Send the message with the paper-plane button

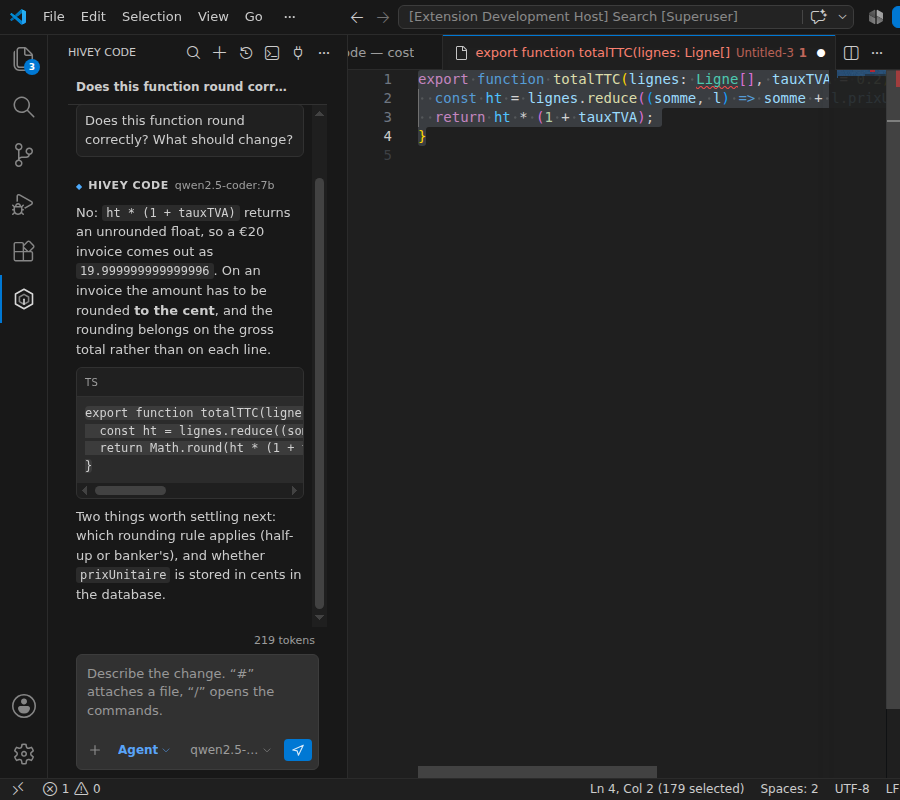(x=298, y=749)
